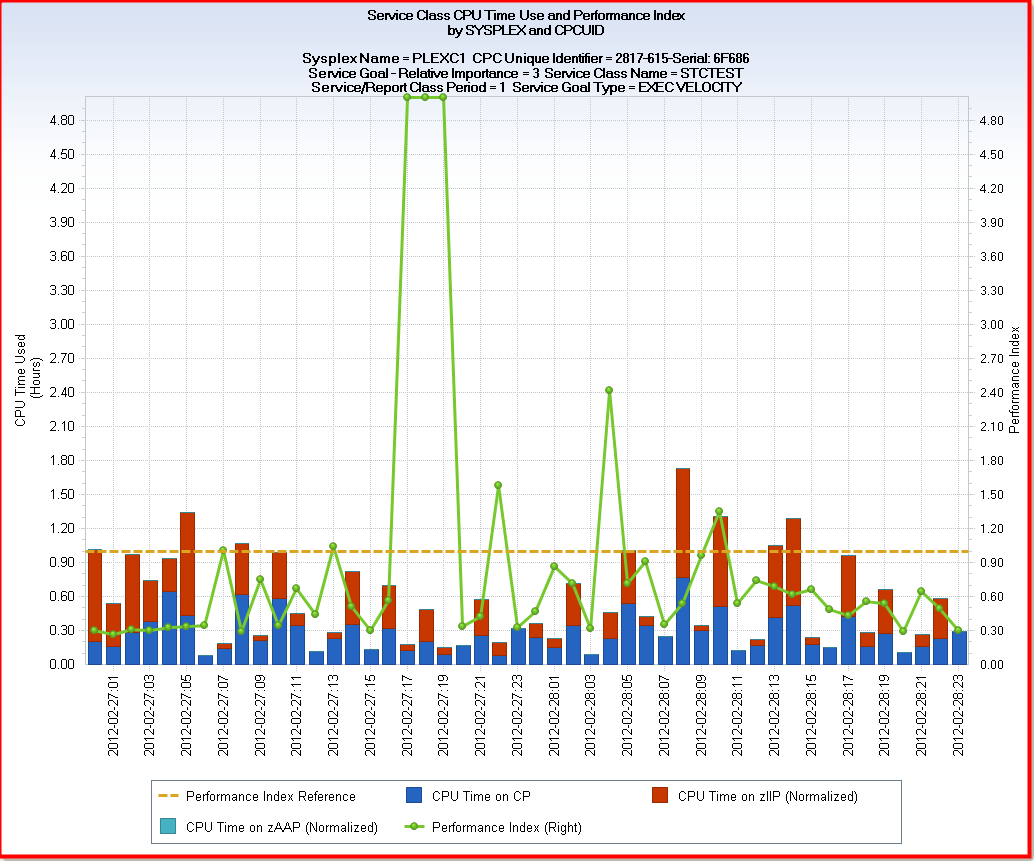This screenshot has height=861, width=1034.
Task: Select 'CPU Time on zIIP (Normalized)' legend label
Action: 768,796
